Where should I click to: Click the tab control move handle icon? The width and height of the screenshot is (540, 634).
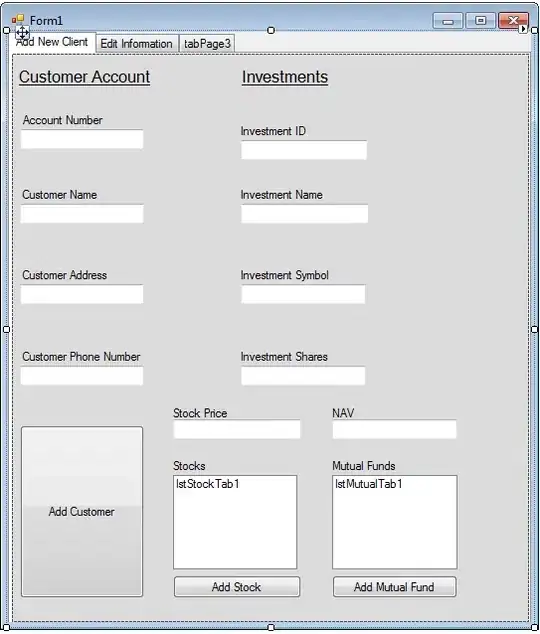22,32
